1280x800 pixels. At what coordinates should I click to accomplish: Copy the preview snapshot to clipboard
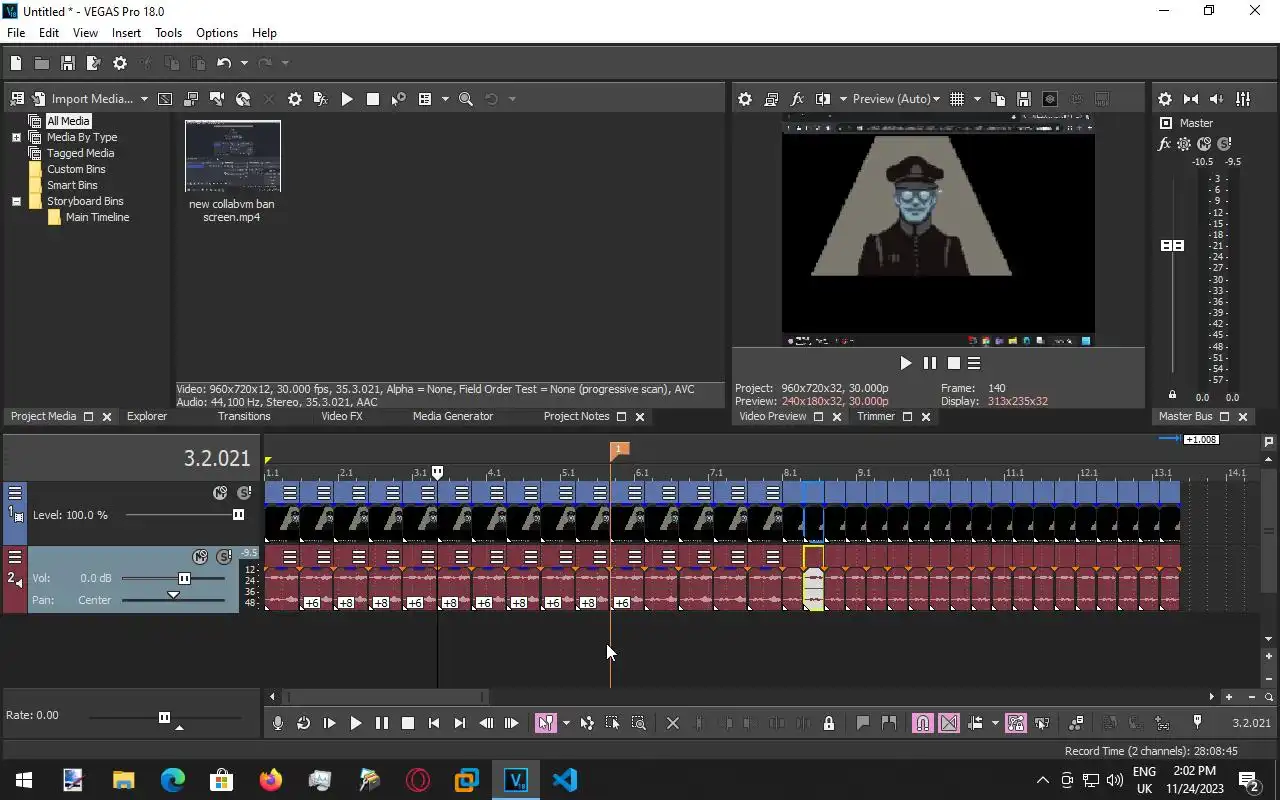coord(998,99)
